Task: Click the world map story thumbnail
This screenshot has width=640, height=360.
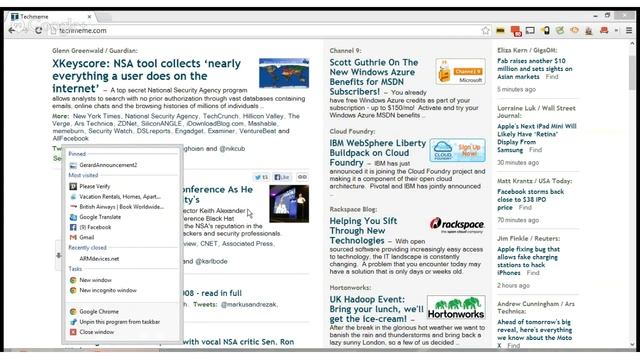Action: [284, 73]
